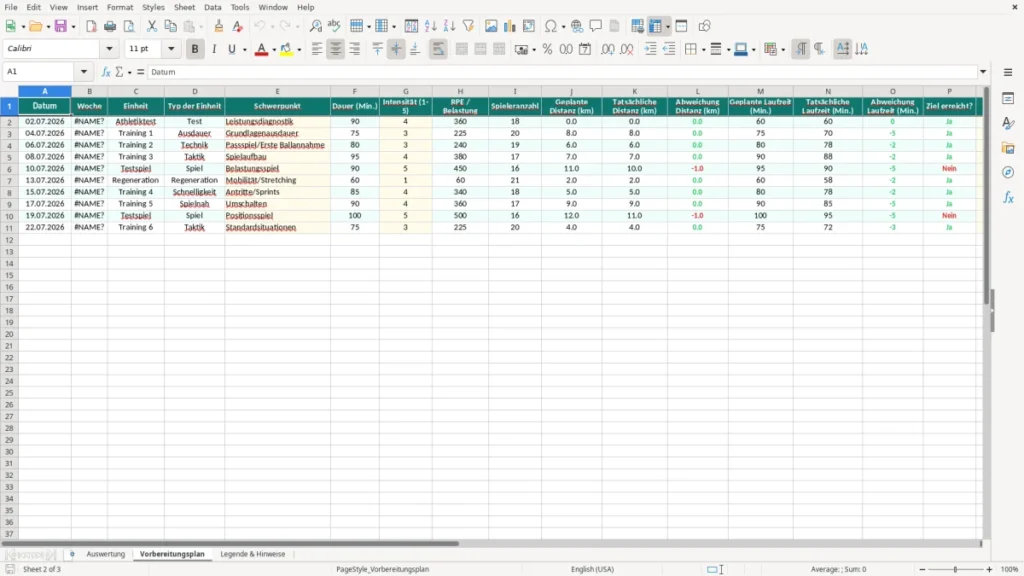The height and width of the screenshot is (576, 1024).
Task: Open the Name Box dropdown arrow
Action: pyautogui.click(x=84, y=72)
